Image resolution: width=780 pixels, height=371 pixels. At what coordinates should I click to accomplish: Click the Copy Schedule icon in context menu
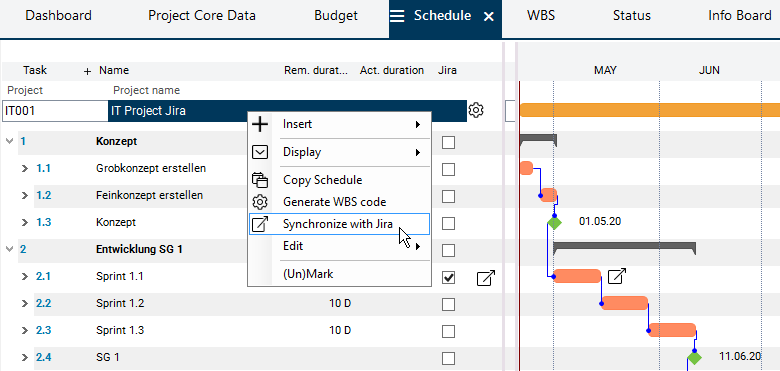pyautogui.click(x=260, y=180)
